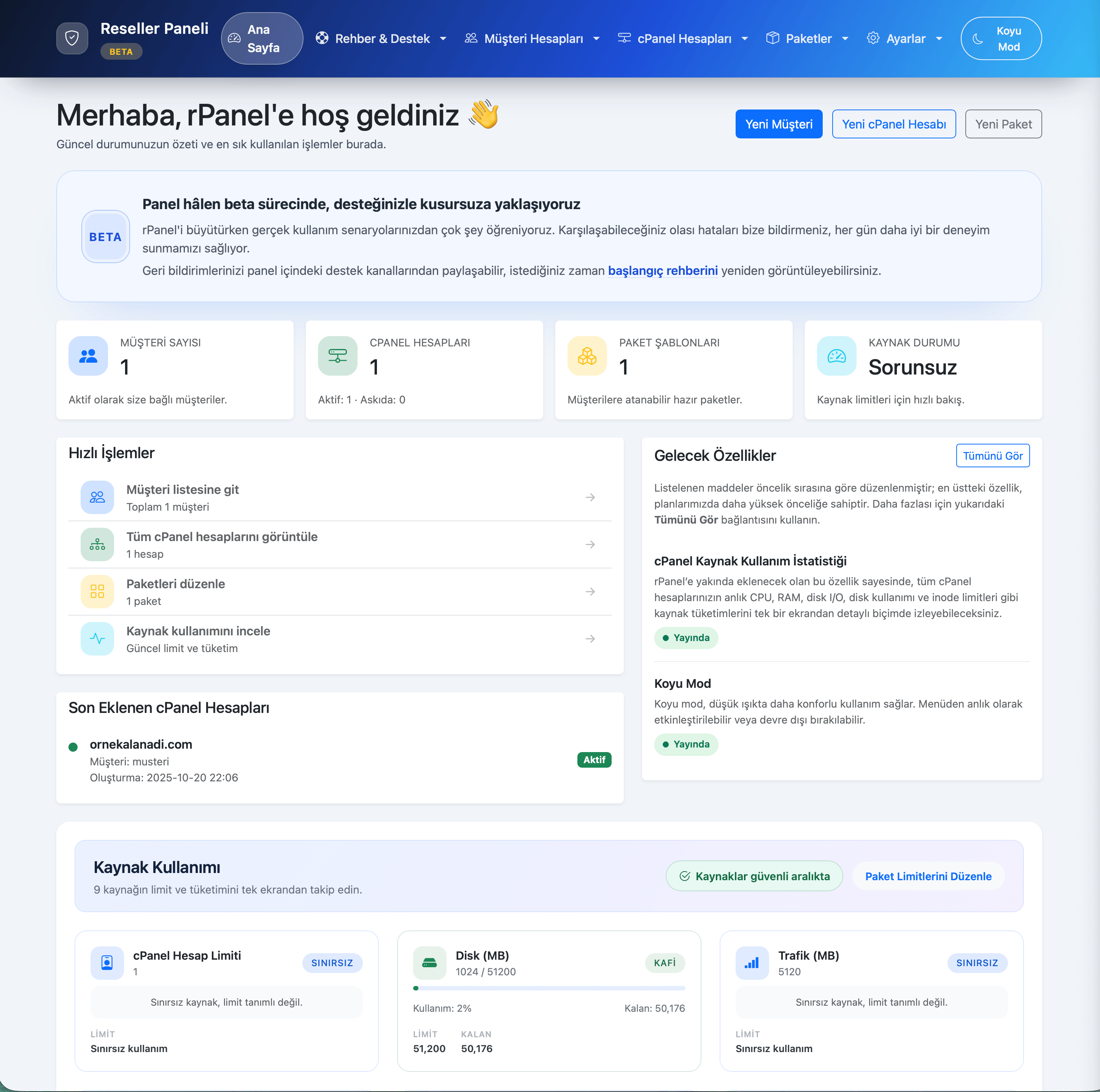Click the Yeni Müşteri button
The height and width of the screenshot is (1092, 1100).
pyautogui.click(x=779, y=124)
